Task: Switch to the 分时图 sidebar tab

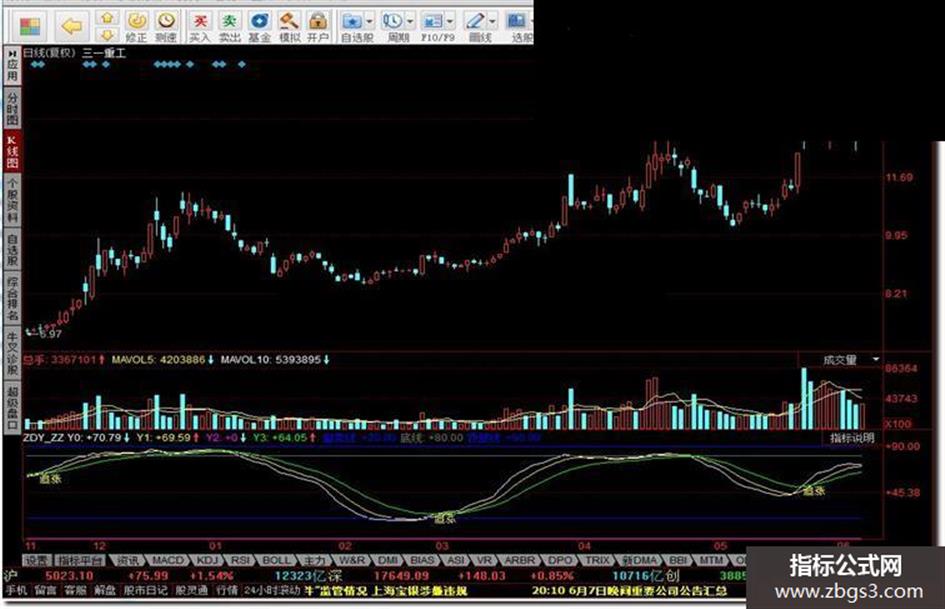Action: [12, 108]
